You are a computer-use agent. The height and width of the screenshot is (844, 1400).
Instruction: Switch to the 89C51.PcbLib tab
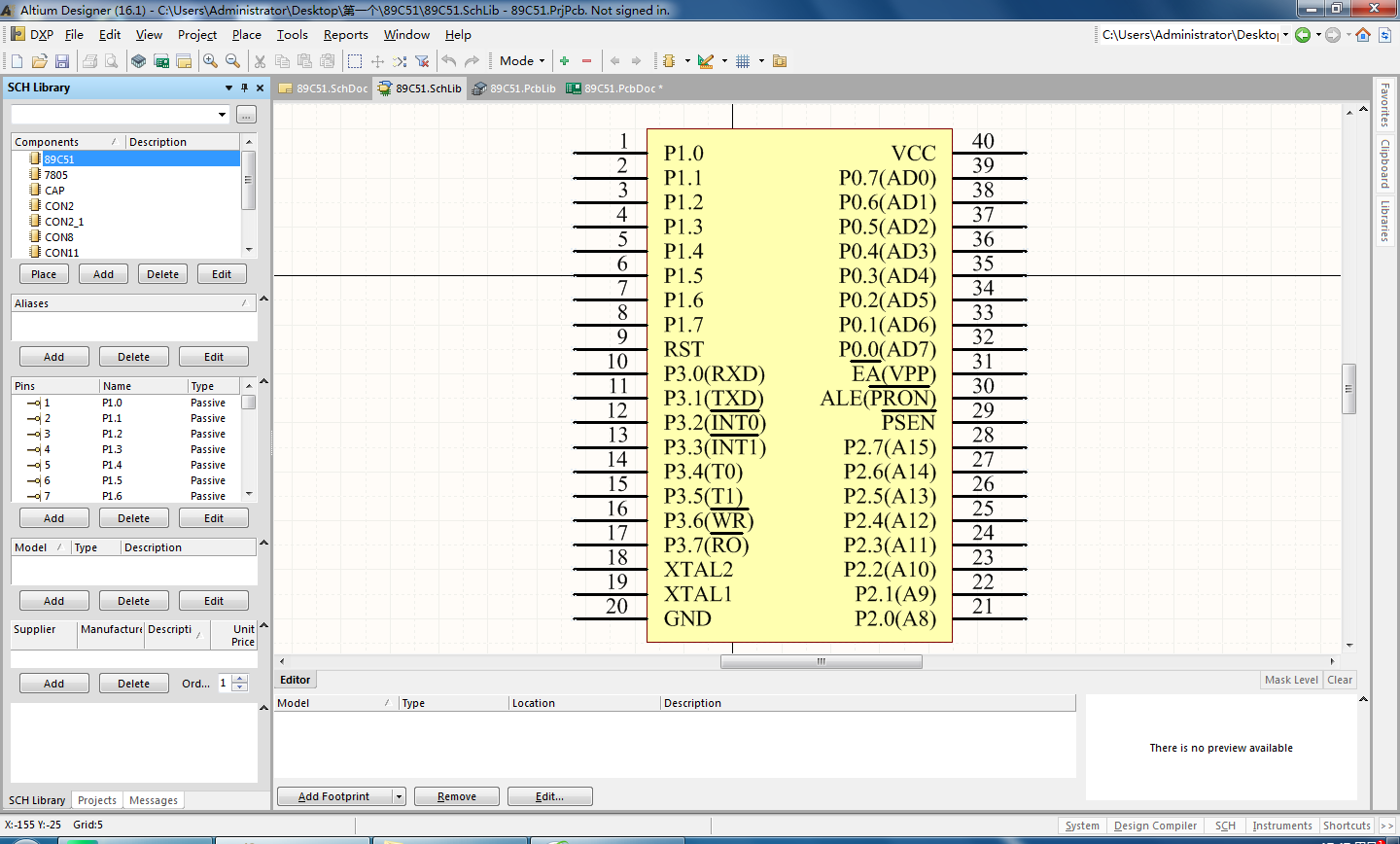click(514, 88)
